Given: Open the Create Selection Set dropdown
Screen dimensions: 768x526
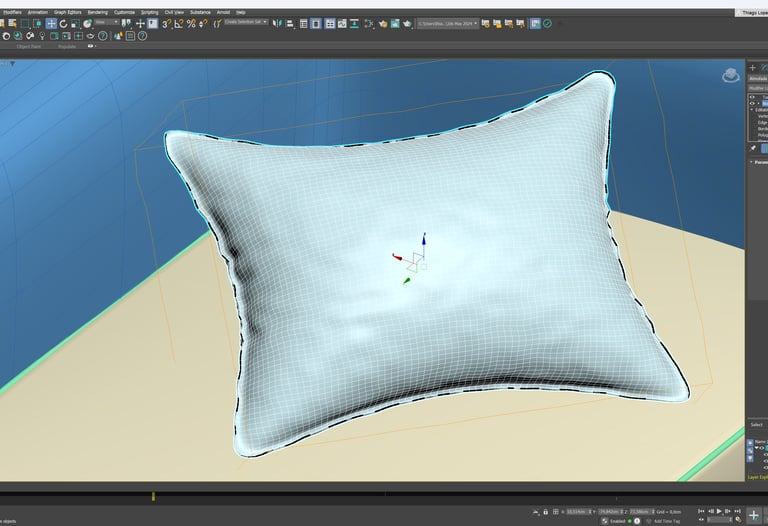Looking at the screenshot, I should point(245,21).
